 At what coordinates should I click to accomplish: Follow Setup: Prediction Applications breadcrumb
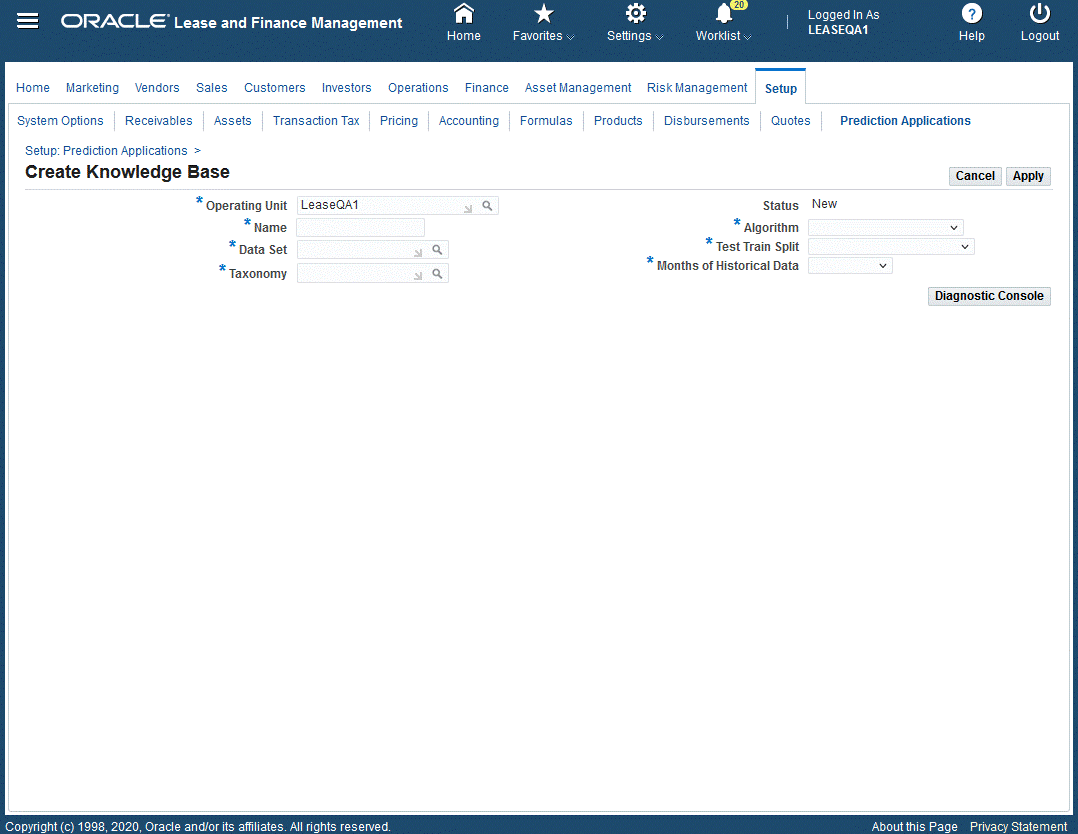pyautogui.click(x=106, y=151)
